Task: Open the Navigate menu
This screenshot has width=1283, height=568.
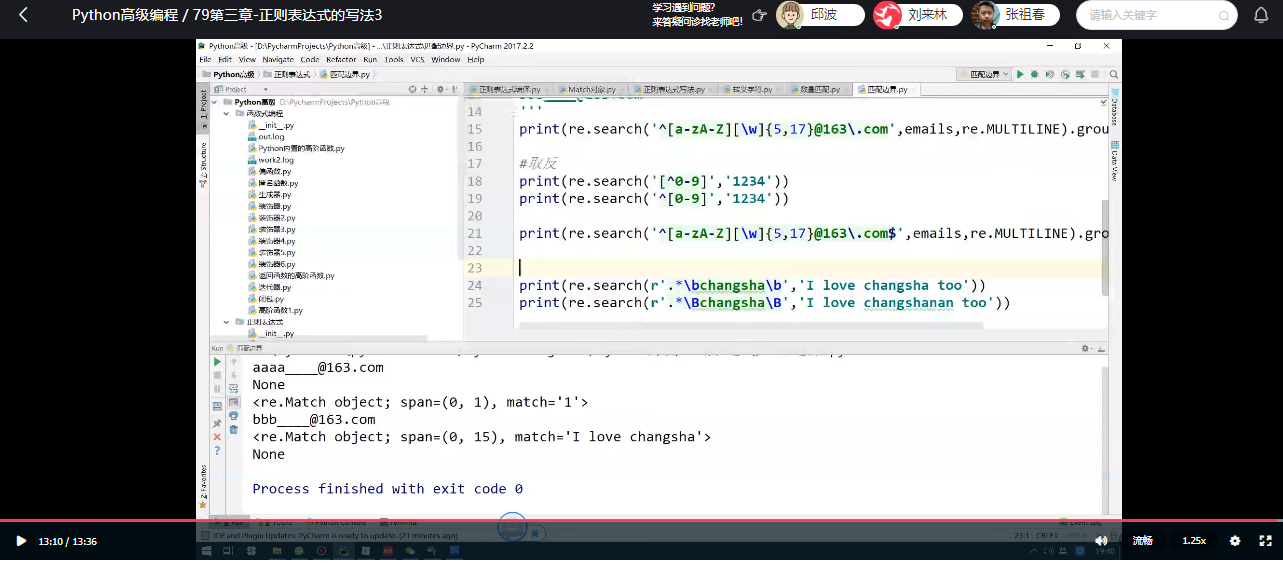Action: click(x=278, y=60)
